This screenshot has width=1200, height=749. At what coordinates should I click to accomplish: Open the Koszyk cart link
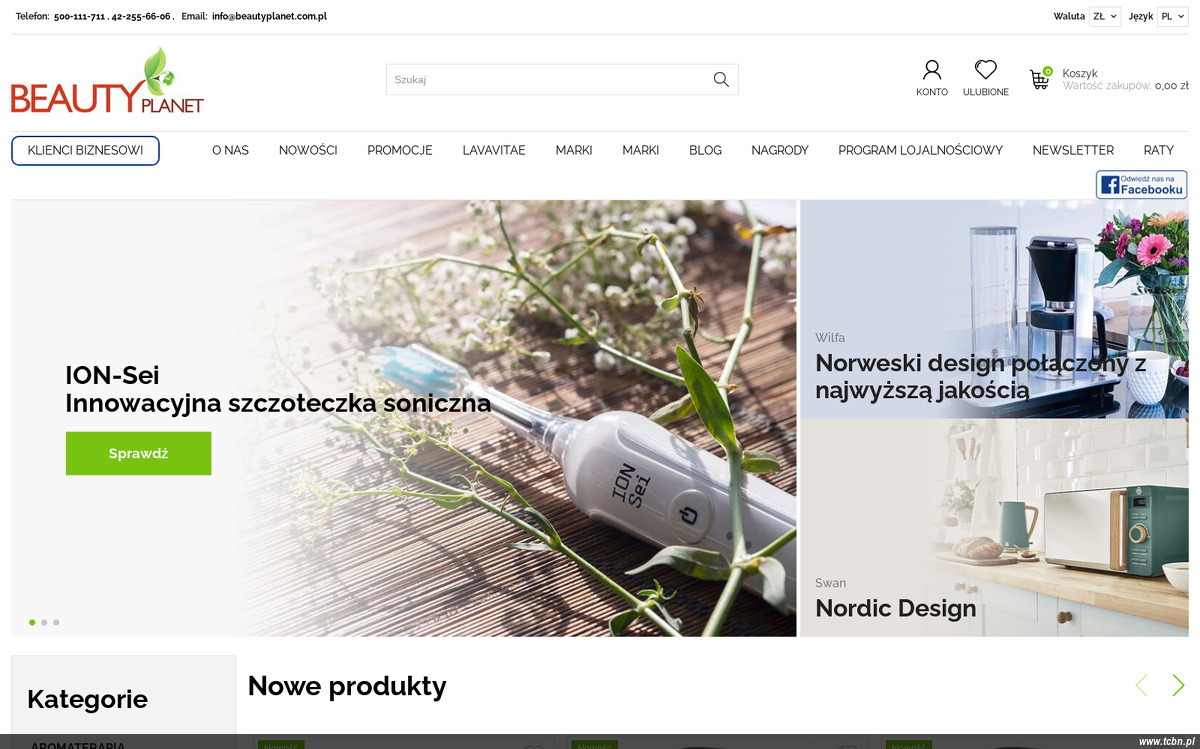[x=1080, y=73]
